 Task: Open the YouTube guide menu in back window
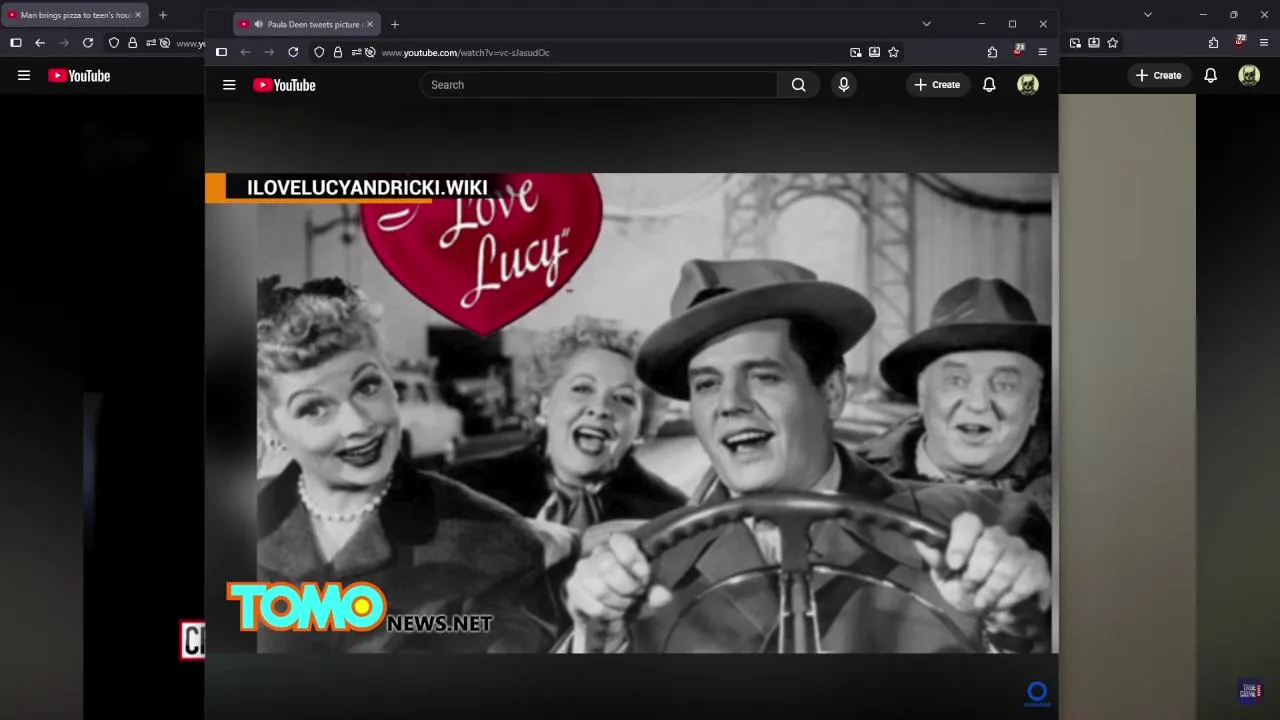pyautogui.click(x=24, y=75)
